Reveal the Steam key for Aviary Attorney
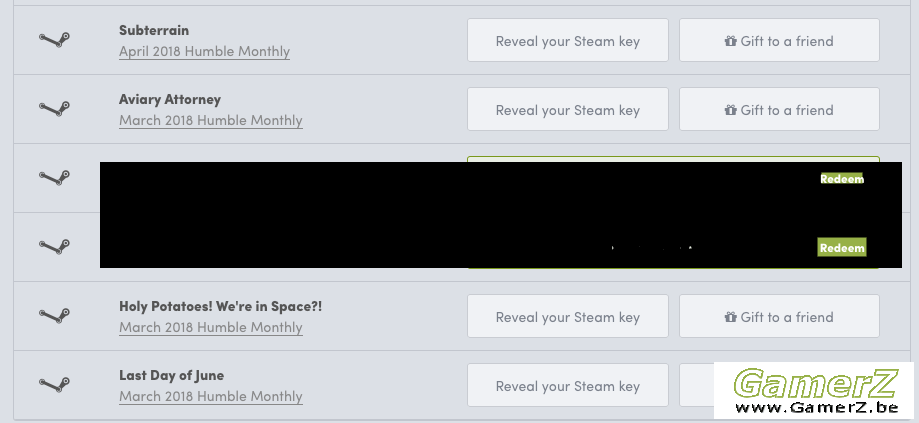The width and height of the screenshot is (919, 423). point(567,110)
